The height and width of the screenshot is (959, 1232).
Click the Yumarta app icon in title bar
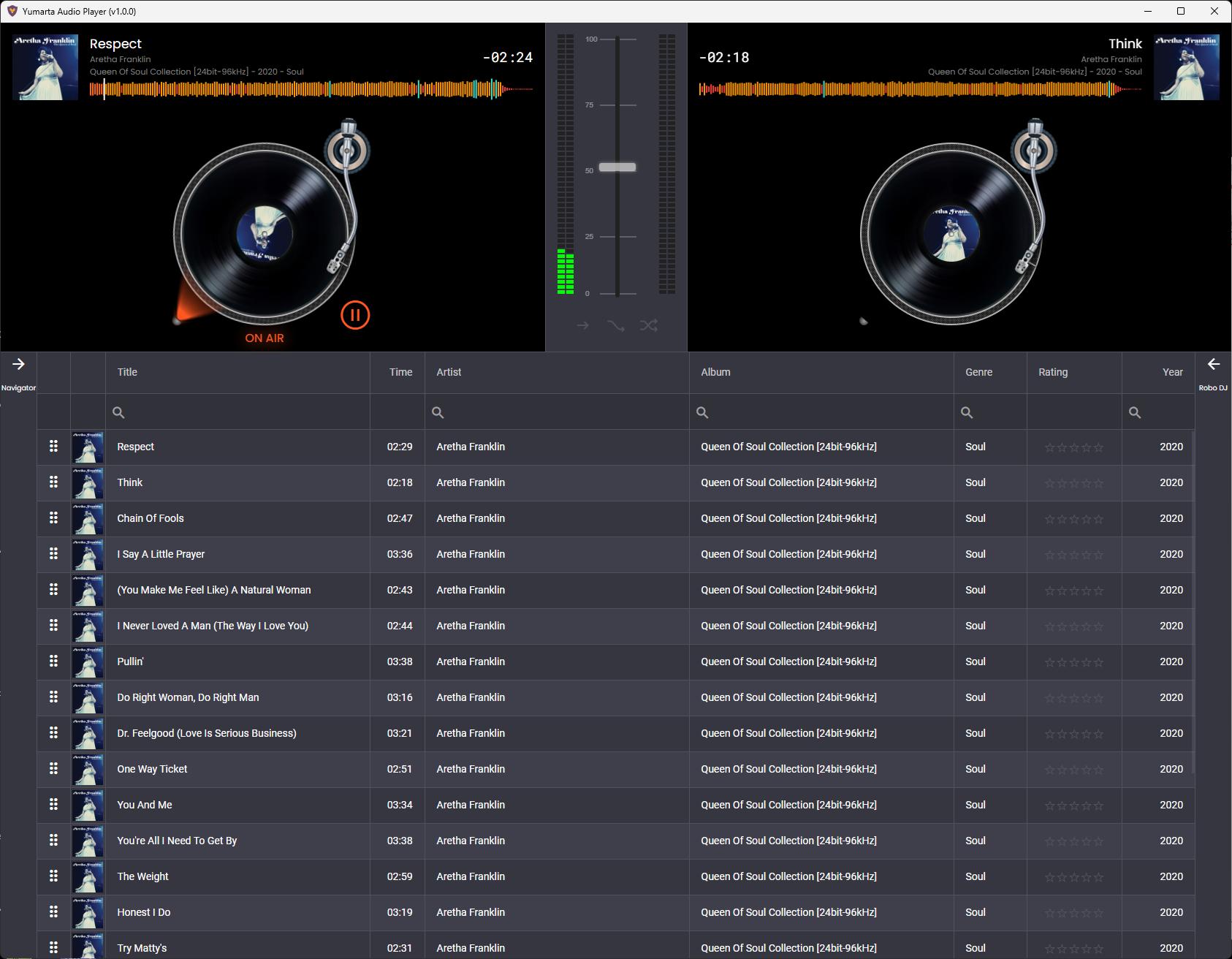[12, 11]
